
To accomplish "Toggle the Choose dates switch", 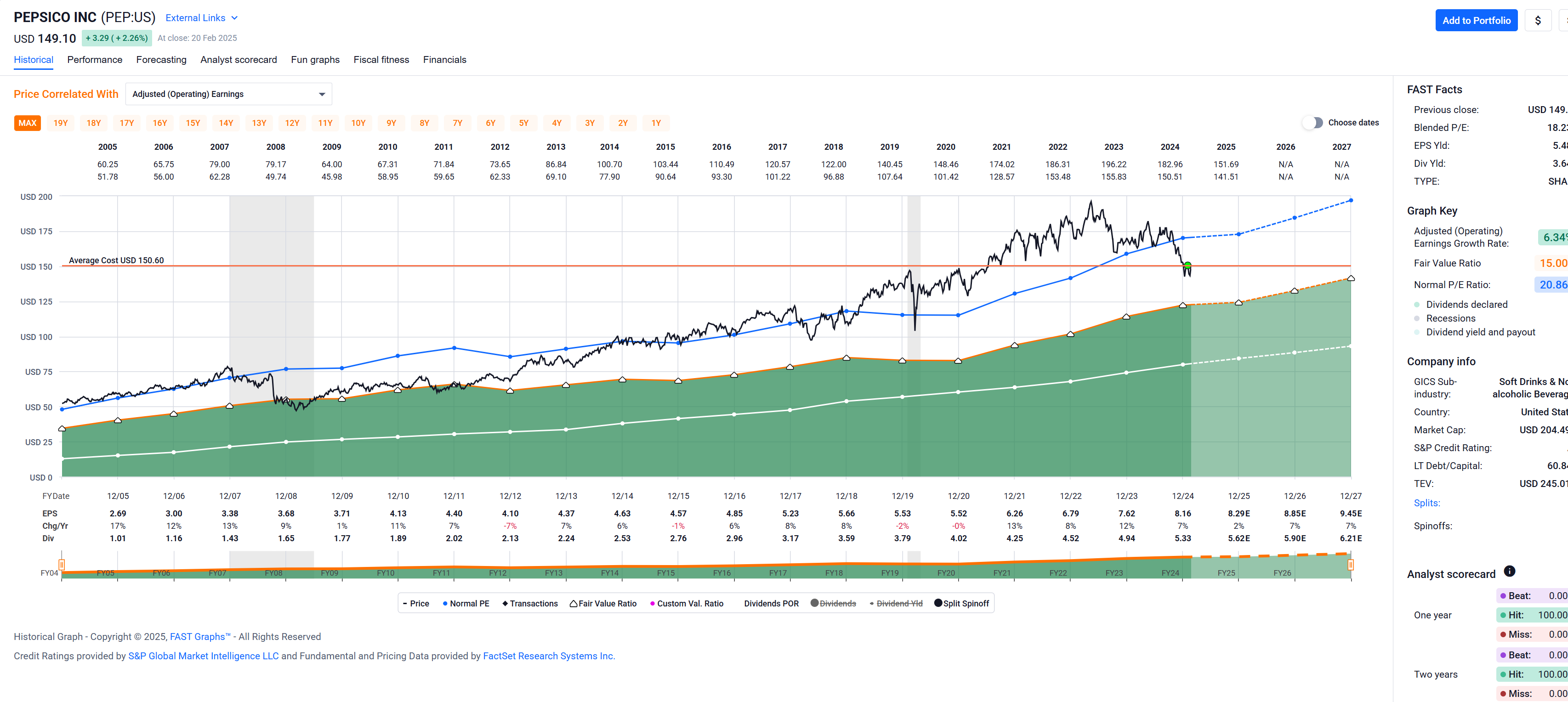I will pos(1312,122).
